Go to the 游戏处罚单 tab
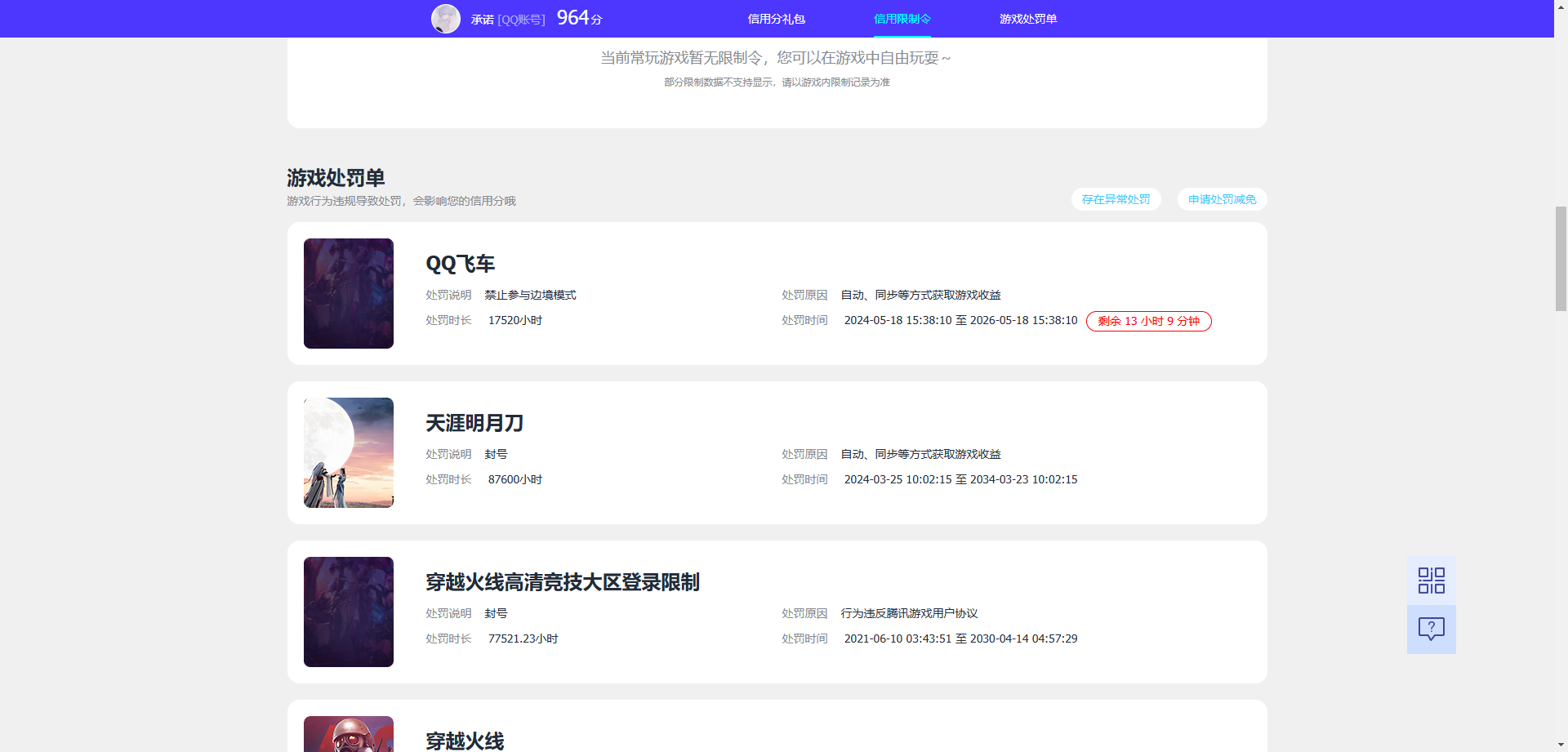 (x=1028, y=19)
